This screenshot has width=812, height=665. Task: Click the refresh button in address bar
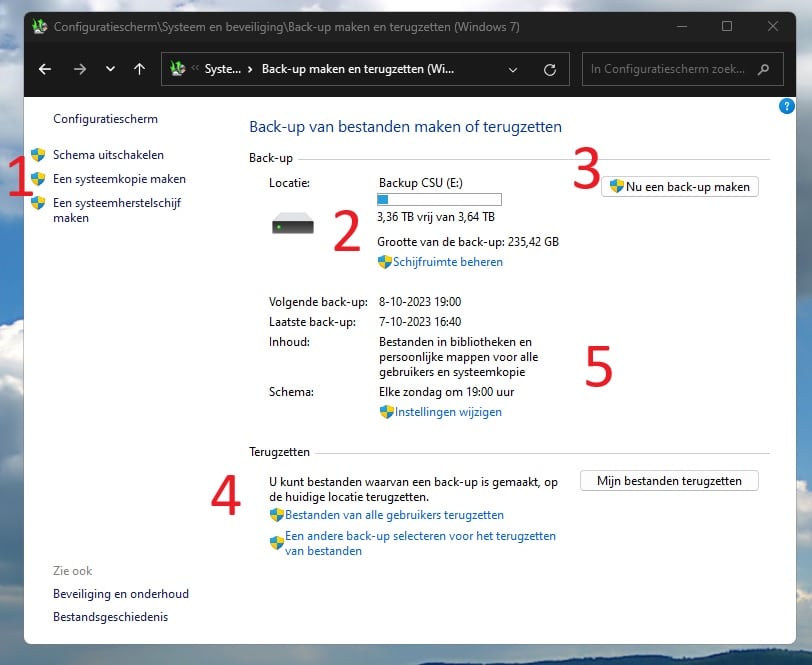click(x=549, y=70)
